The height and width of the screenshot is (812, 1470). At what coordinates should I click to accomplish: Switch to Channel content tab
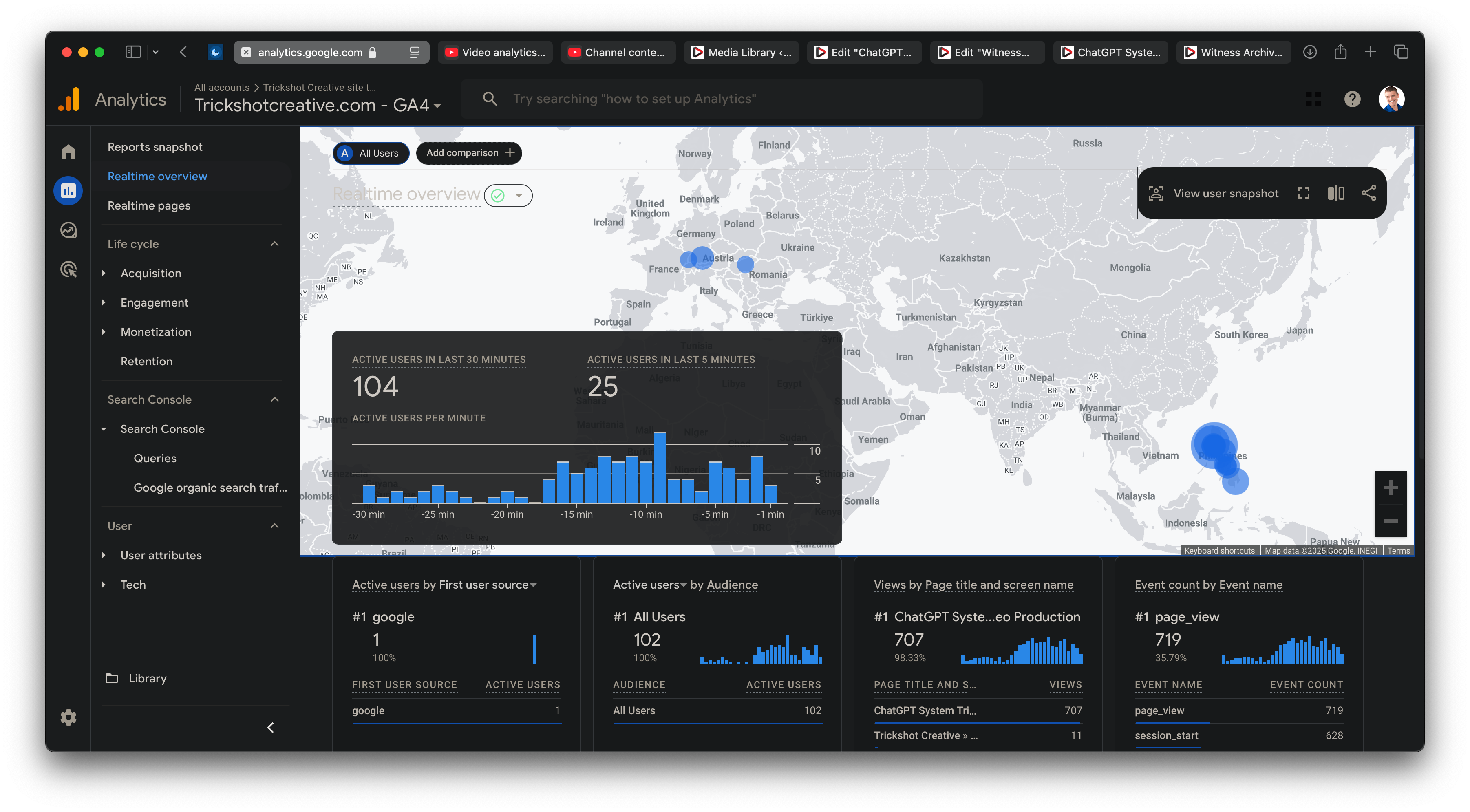coord(618,52)
